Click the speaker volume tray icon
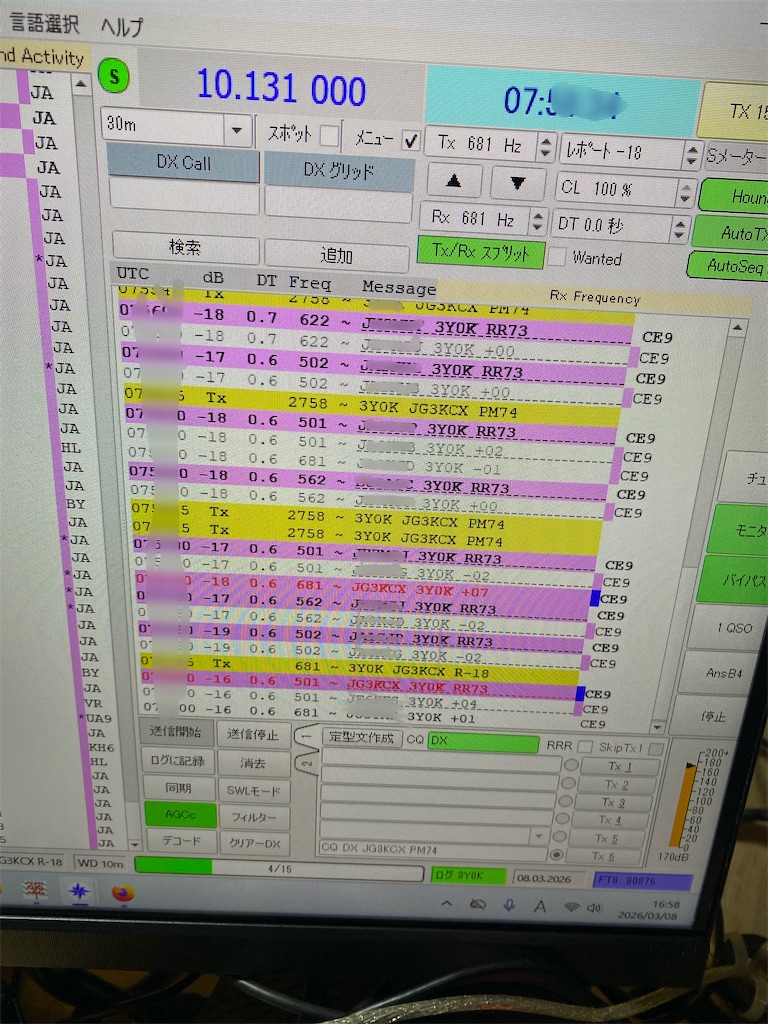The width and height of the screenshot is (768, 1024). click(594, 908)
